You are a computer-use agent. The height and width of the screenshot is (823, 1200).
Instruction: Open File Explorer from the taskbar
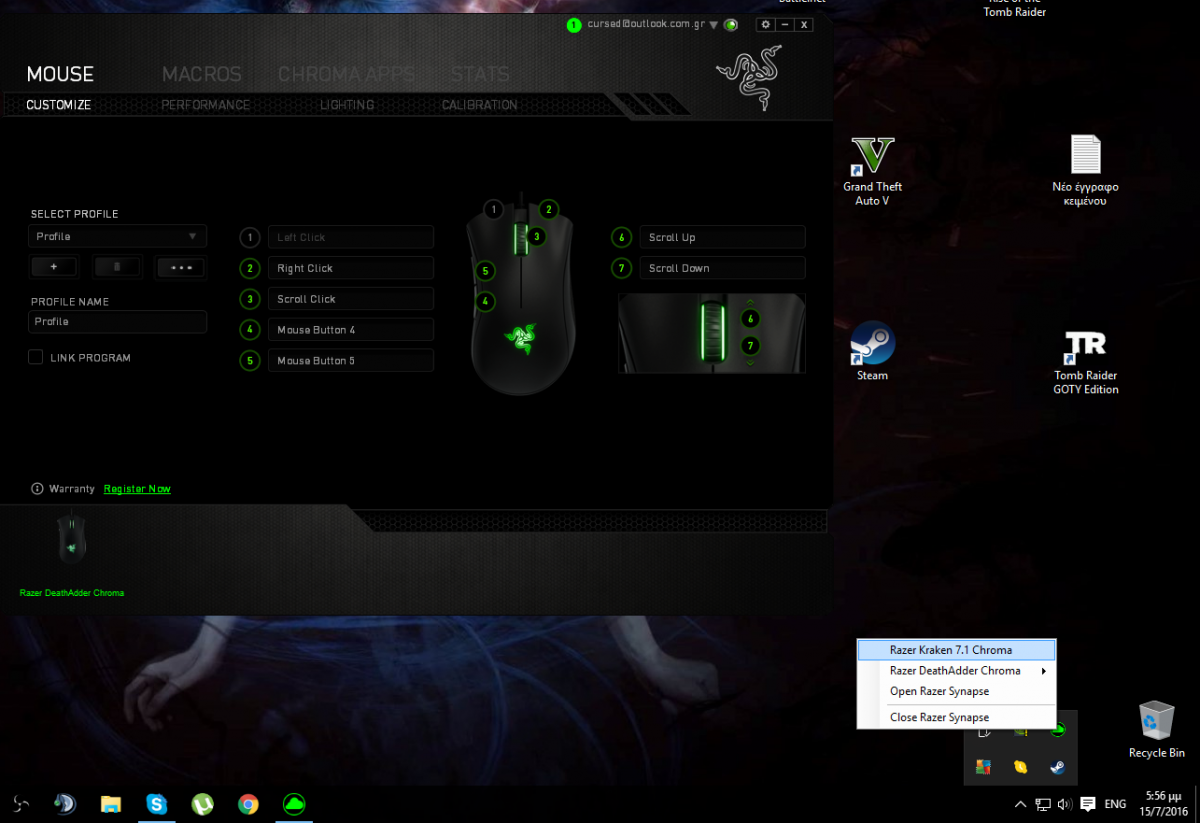tap(111, 803)
